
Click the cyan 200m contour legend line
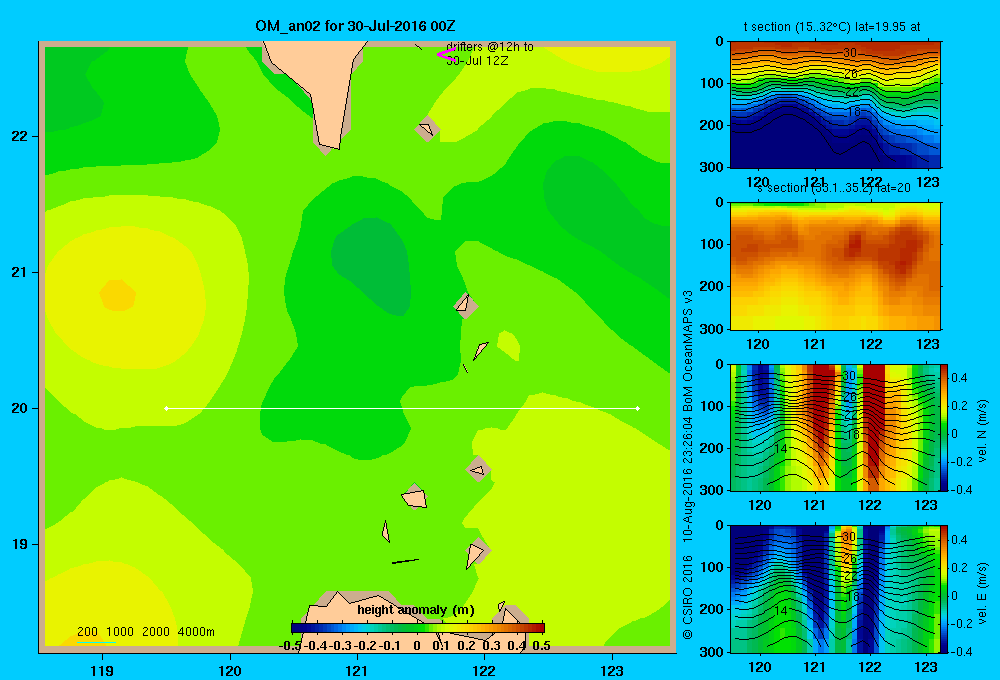(x=96, y=642)
